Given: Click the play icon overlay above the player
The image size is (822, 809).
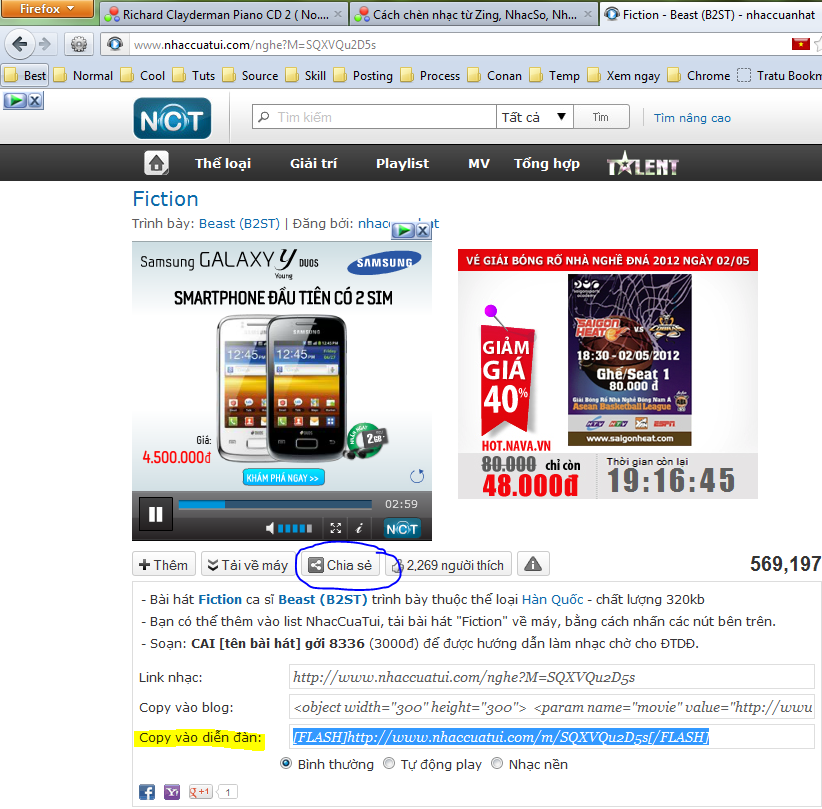Looking at the screenshot, I should [404, 230].
